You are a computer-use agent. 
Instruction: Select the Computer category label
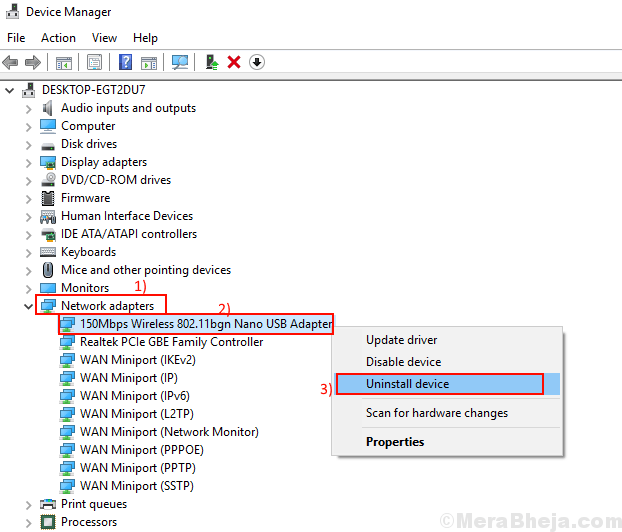pos(88,126)
